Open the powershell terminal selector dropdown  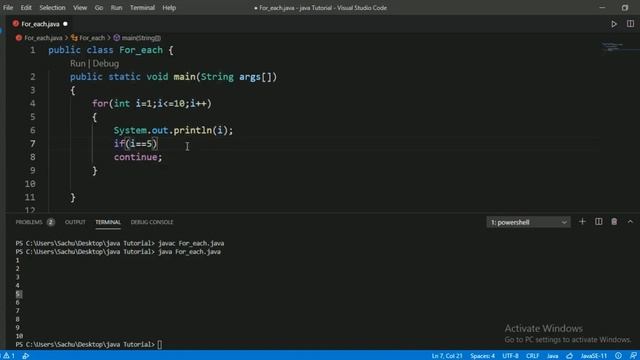(528, 222)
